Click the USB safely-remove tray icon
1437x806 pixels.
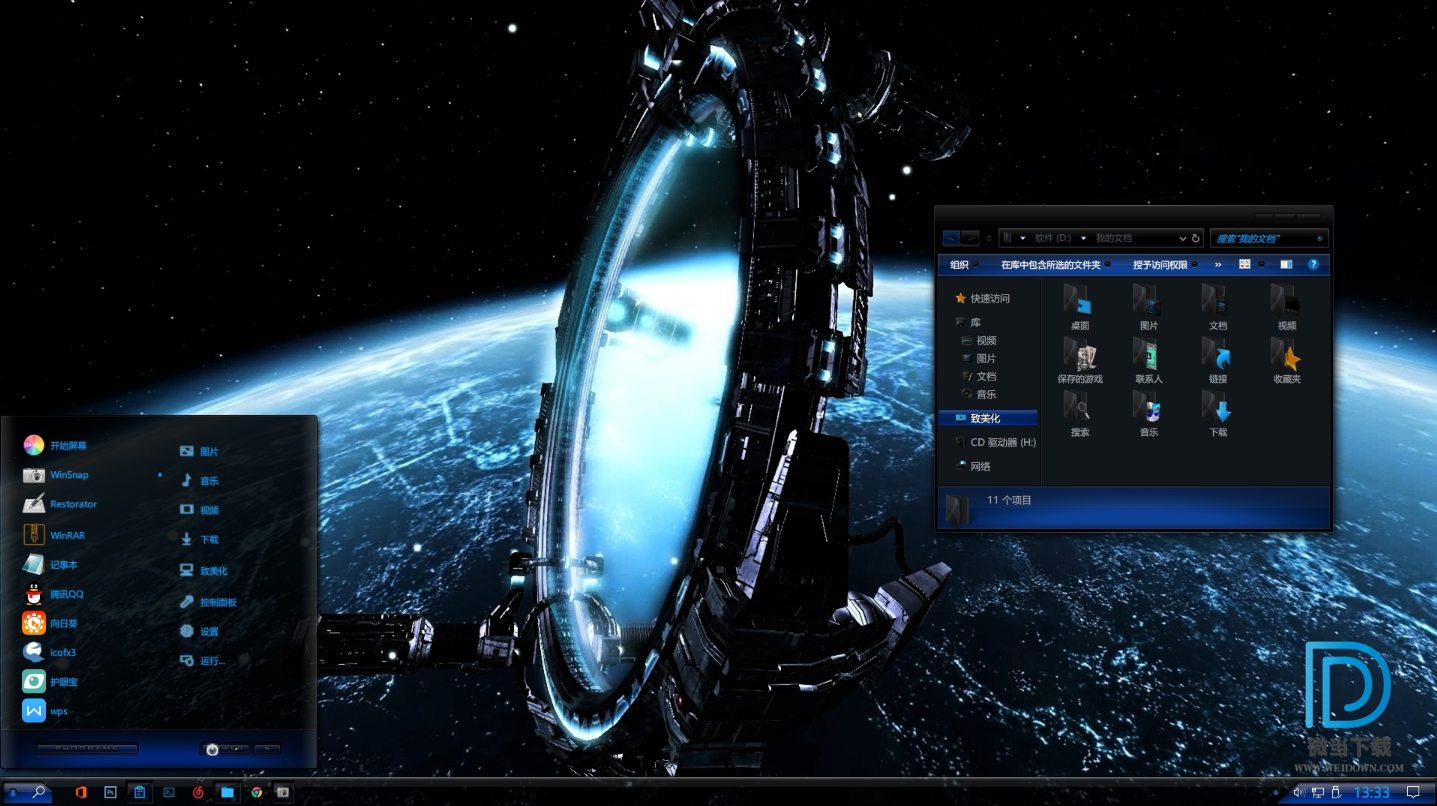(x=1335, y=792)
